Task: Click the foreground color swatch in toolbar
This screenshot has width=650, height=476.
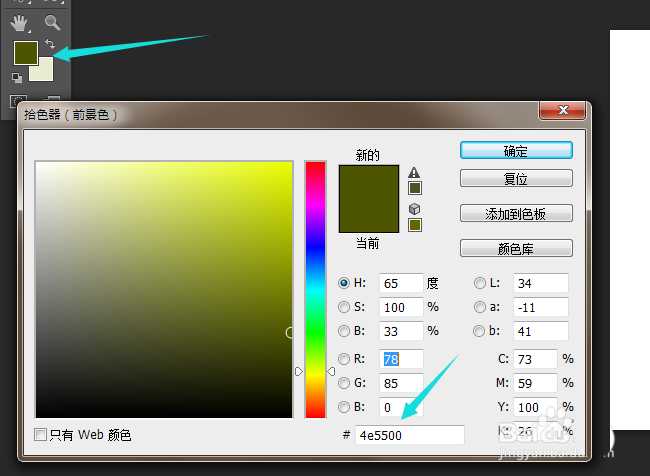Action: (26, 53)
